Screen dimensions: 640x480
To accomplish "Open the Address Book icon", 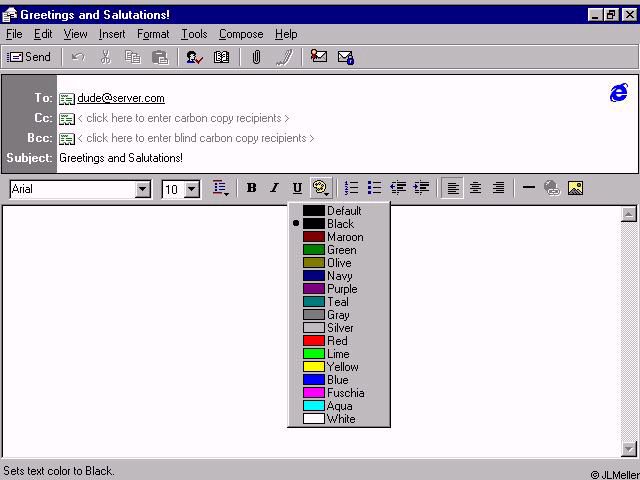I will (221, 57).
